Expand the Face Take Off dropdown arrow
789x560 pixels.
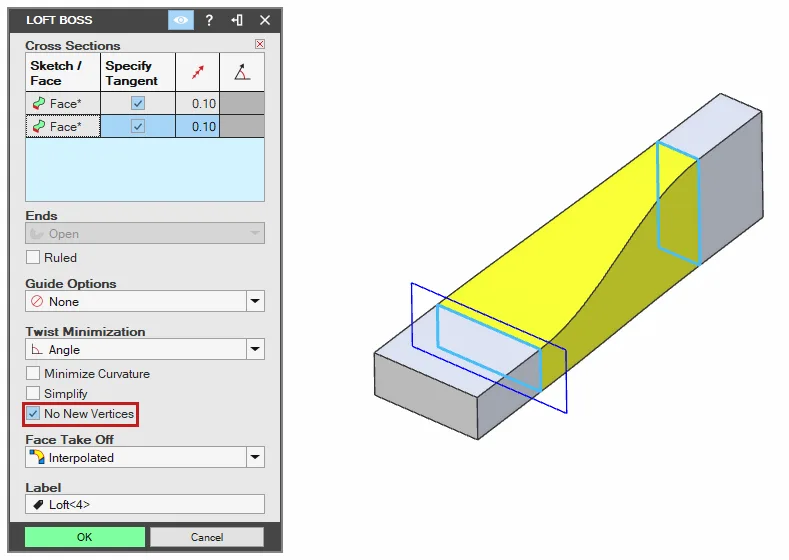[255, 457]
